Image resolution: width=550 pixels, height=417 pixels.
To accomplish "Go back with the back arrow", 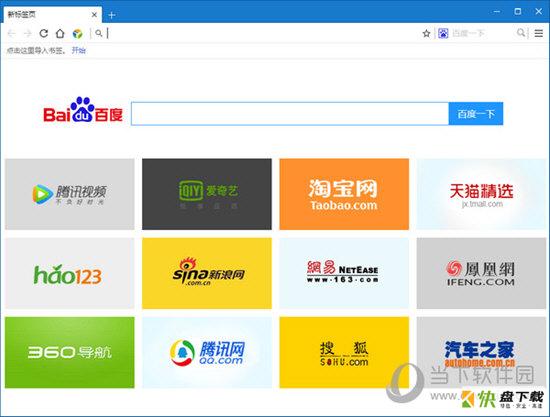I will click(x=11, y=33).
